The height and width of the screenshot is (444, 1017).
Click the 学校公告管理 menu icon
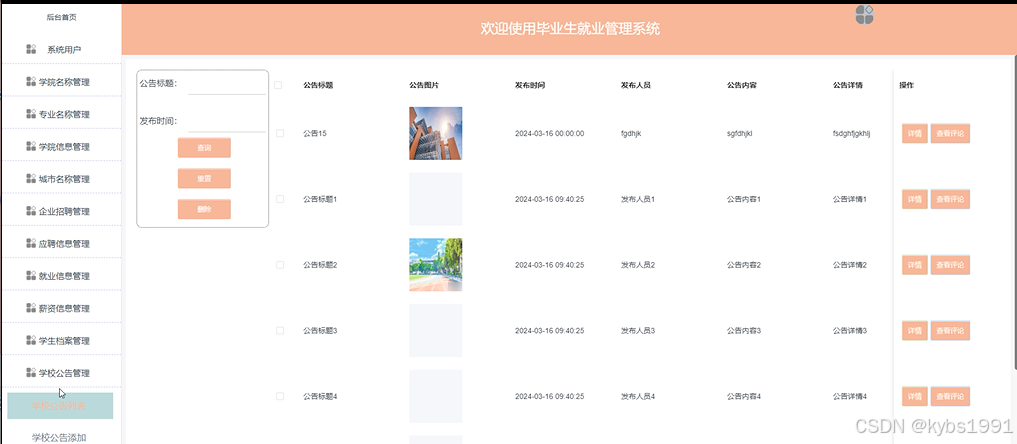point(30,373)
